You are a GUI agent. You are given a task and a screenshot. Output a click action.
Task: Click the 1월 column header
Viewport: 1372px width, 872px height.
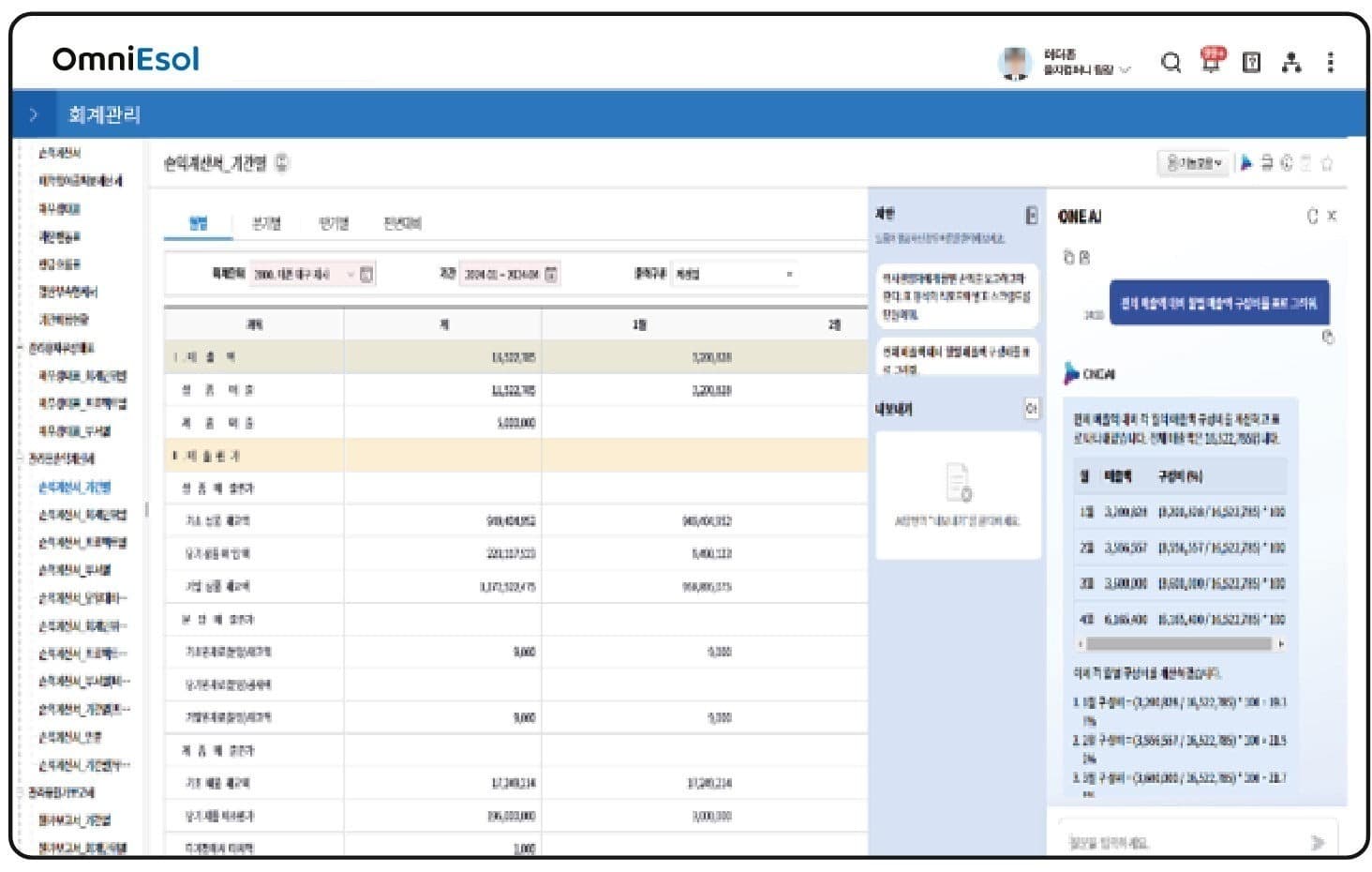tap(639, 324)
